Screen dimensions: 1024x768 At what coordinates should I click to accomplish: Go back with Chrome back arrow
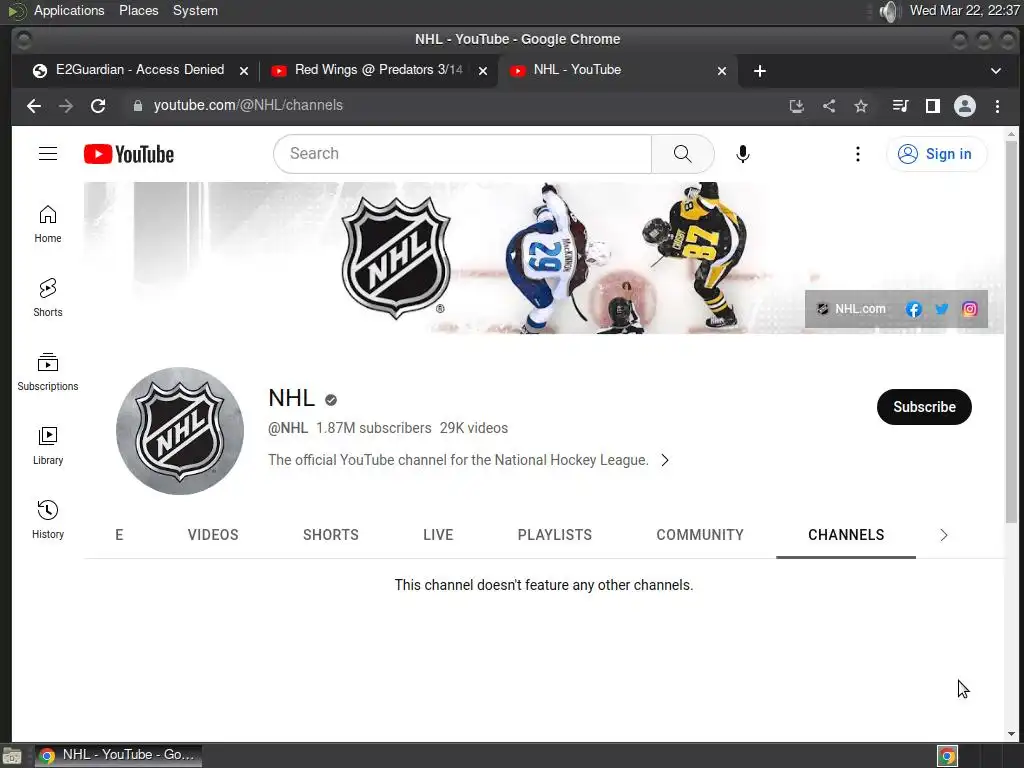34,106
